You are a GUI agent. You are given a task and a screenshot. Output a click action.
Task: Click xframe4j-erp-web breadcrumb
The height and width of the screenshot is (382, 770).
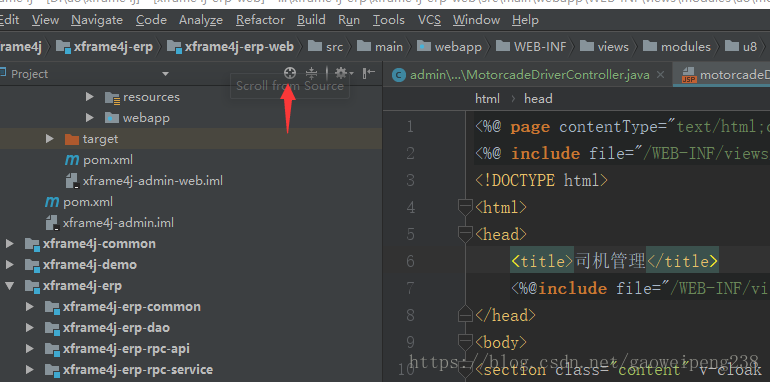230,47
